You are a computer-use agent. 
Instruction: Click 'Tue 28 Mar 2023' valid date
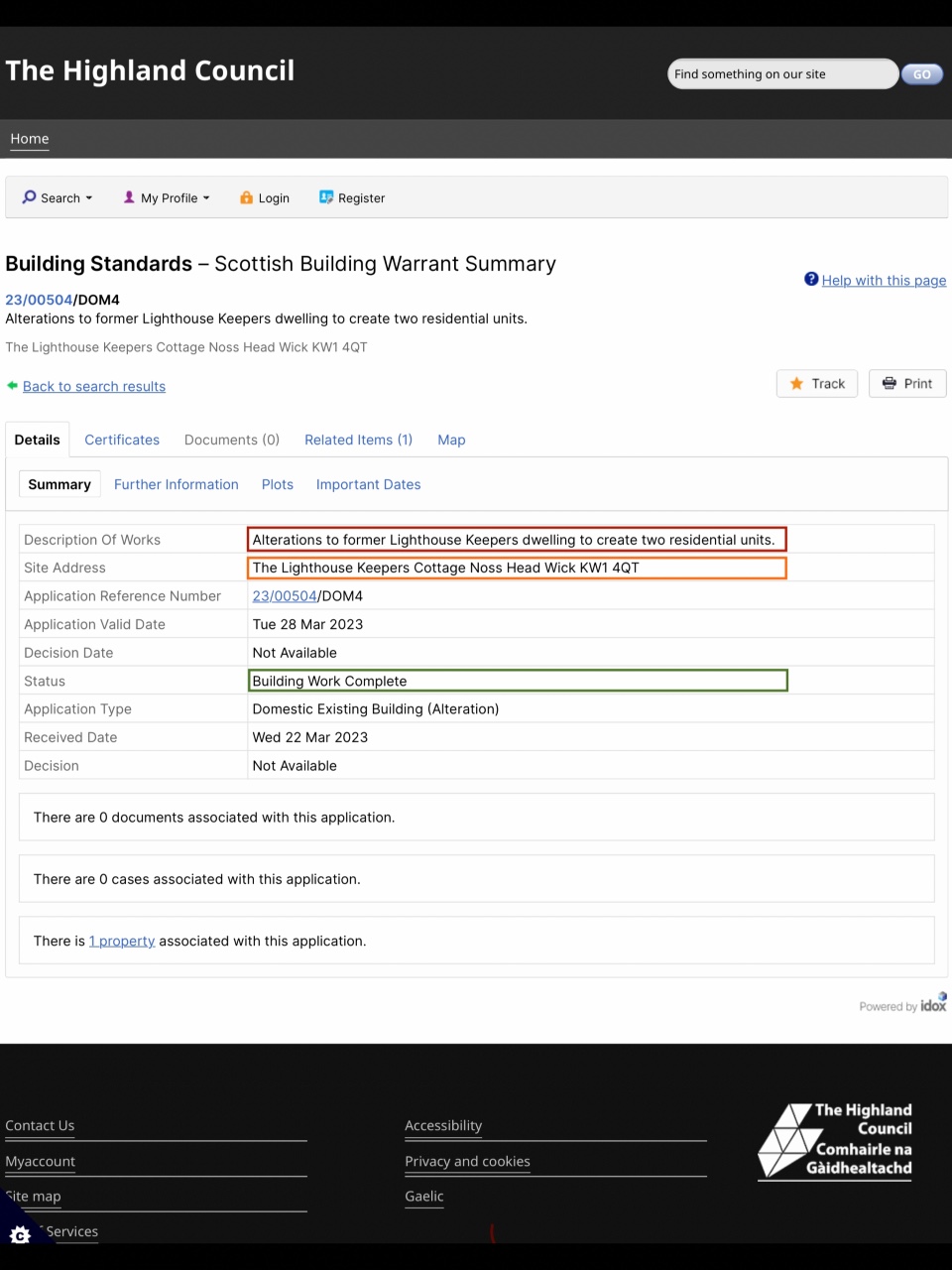click(x=307, y=624)
